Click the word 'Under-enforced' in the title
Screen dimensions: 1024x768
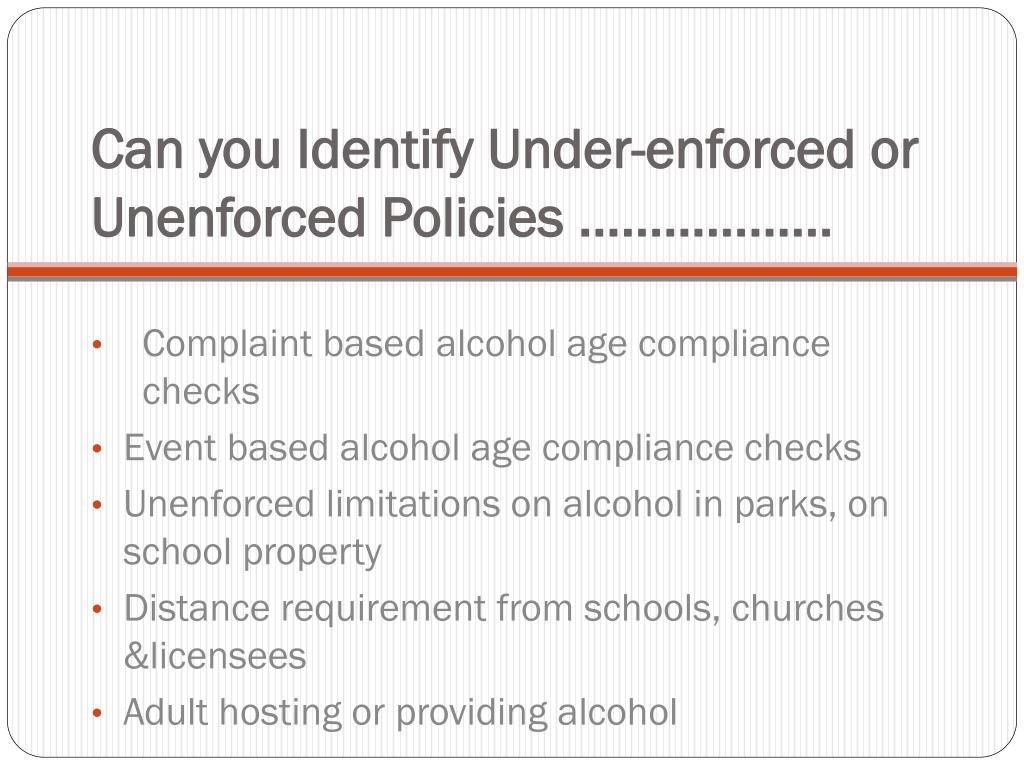(671, 149)
